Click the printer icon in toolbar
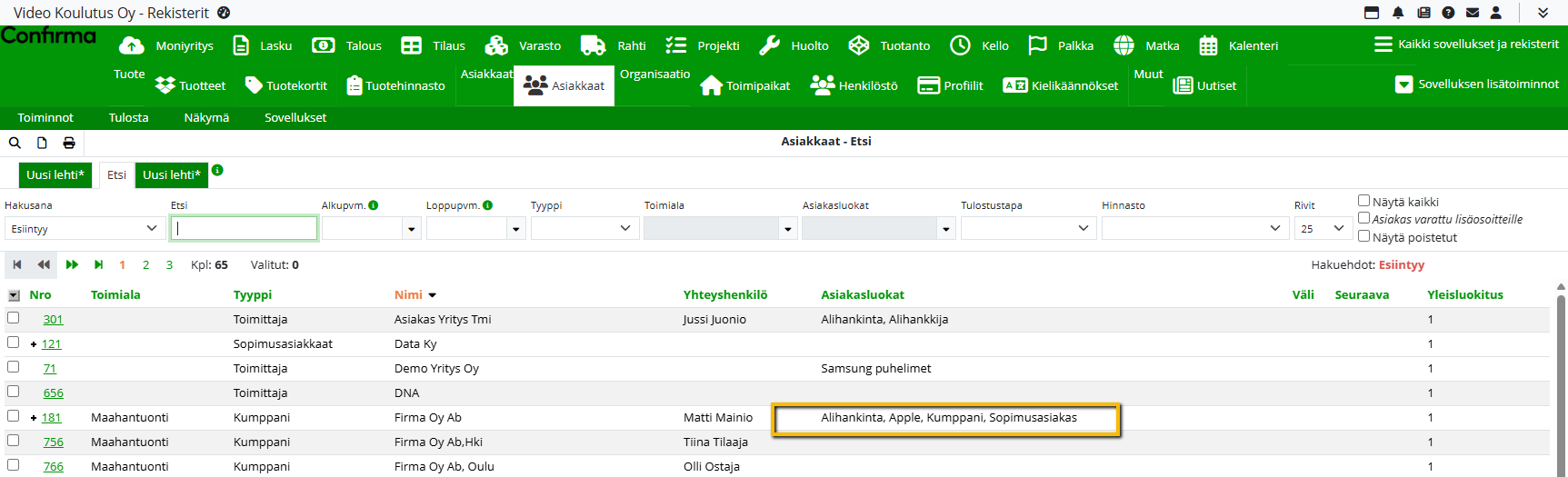The height and width of the screenshot is (477, 1568). tap(69, 143)
